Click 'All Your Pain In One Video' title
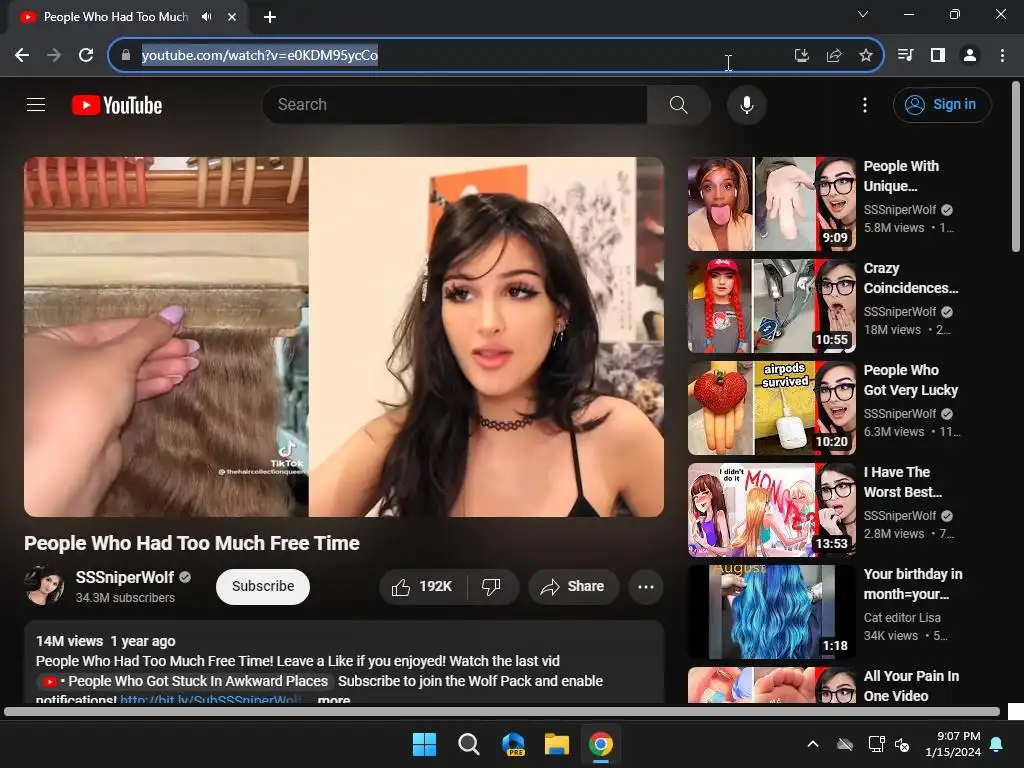The height and width of the screenshot is (768, 1024). (911, 686)
